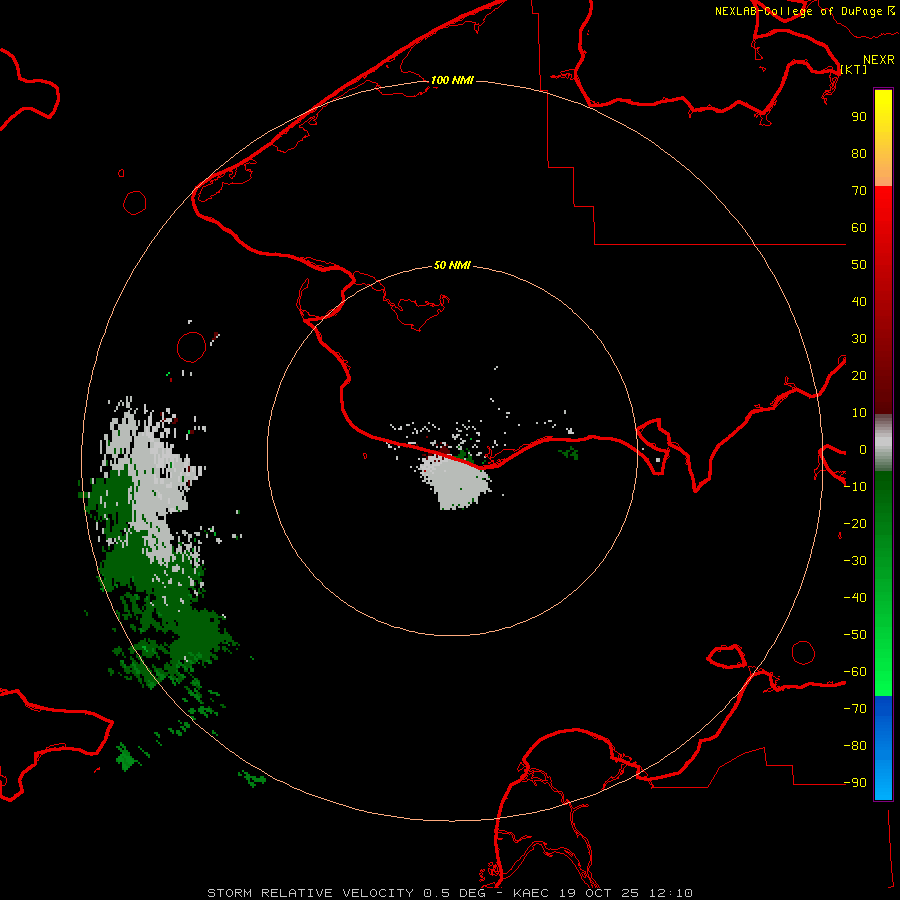Click the 60 value on the velocity scale

tap(859, 227)
